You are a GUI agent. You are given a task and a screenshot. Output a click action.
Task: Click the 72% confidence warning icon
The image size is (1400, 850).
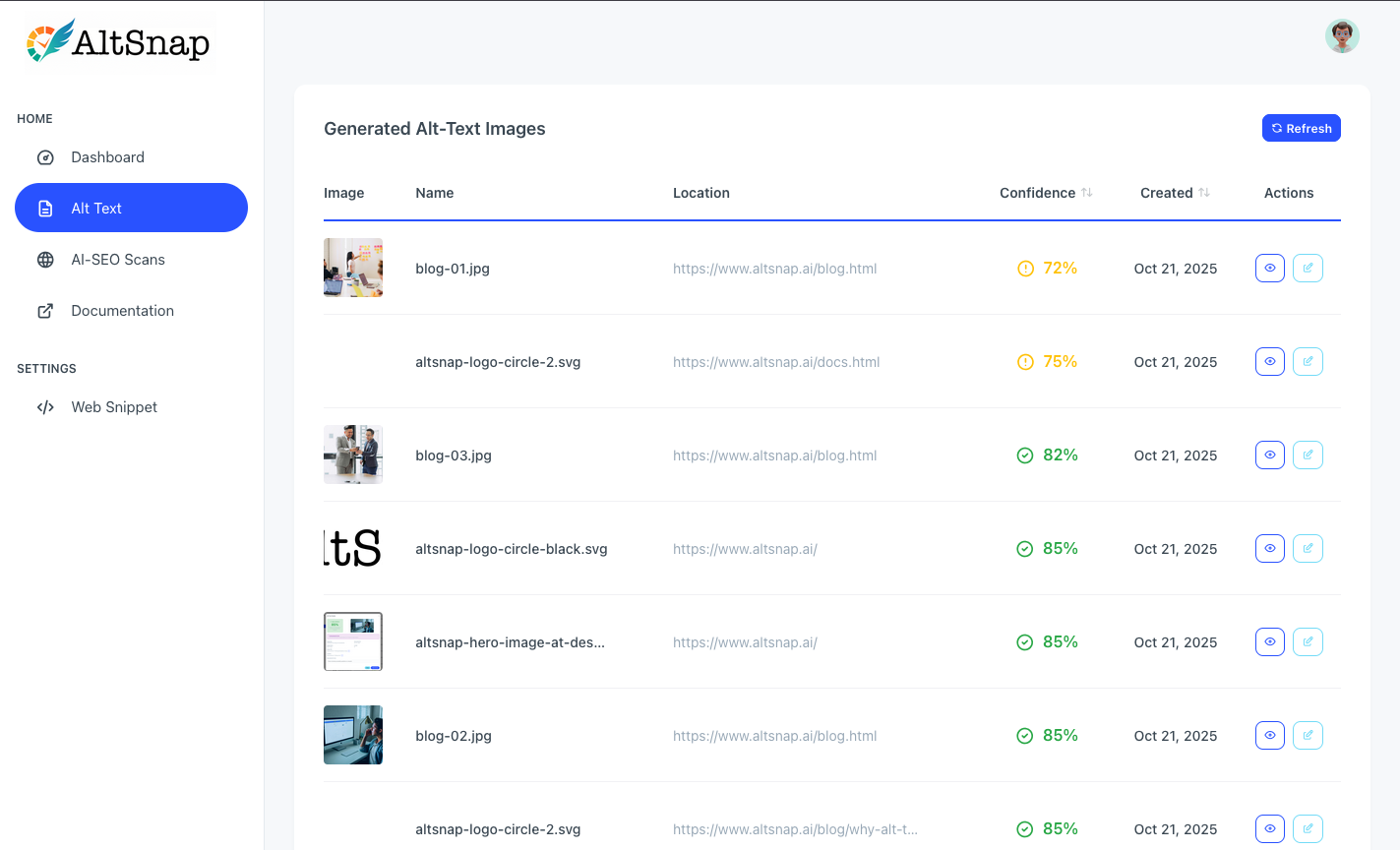point(1025,269)
